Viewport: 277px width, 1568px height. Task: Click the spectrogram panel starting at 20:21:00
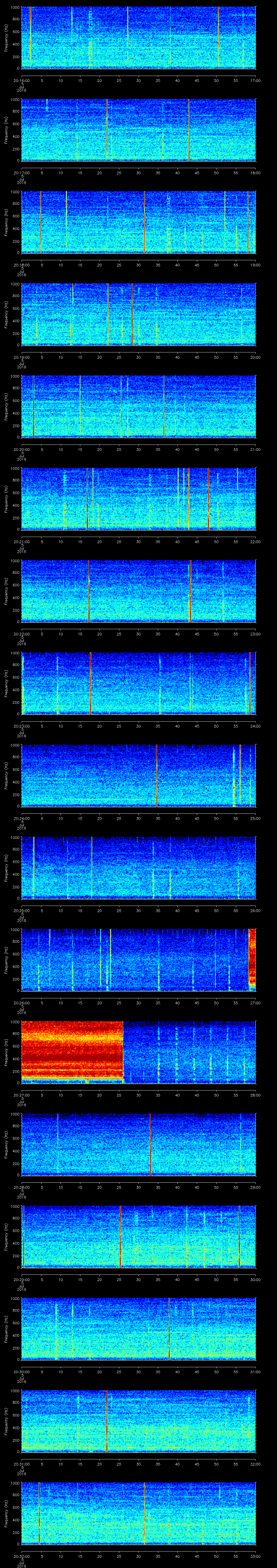click(x=138, y=499)
